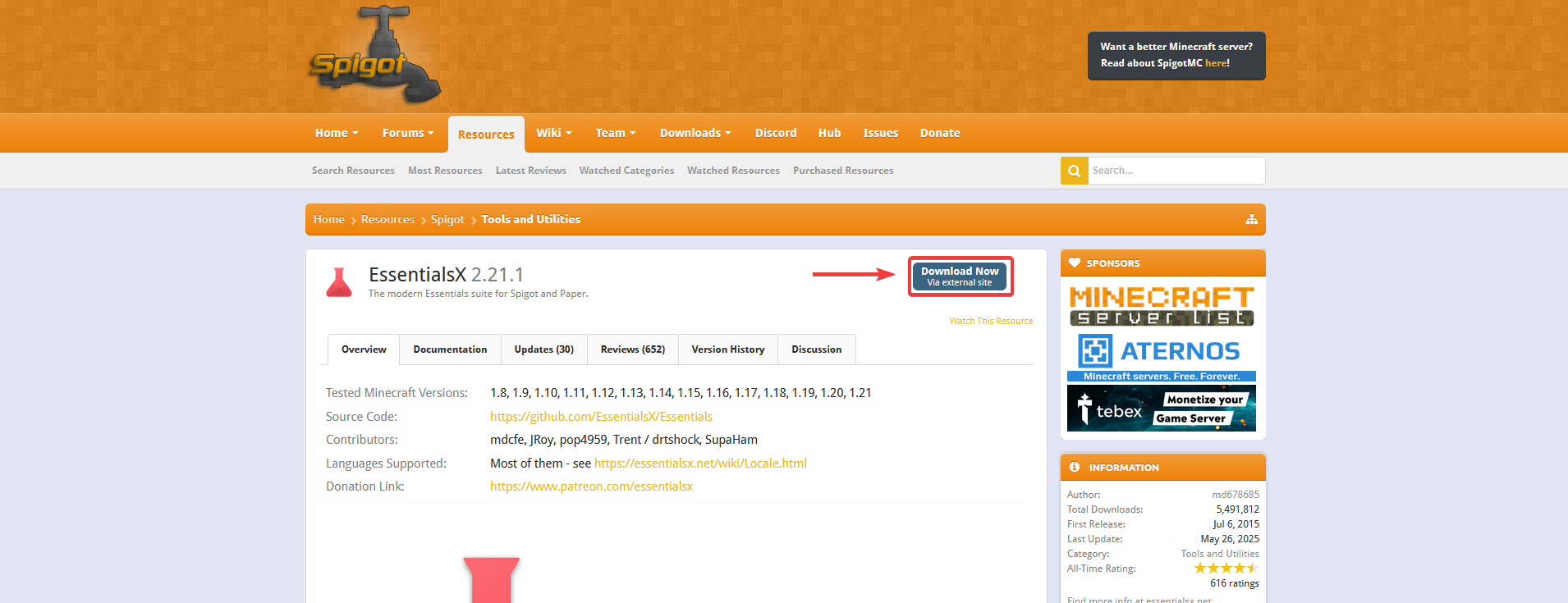Viewport: 1568px width, 603px height.
Task: Open the Version History tab
Action: [727, 349]
